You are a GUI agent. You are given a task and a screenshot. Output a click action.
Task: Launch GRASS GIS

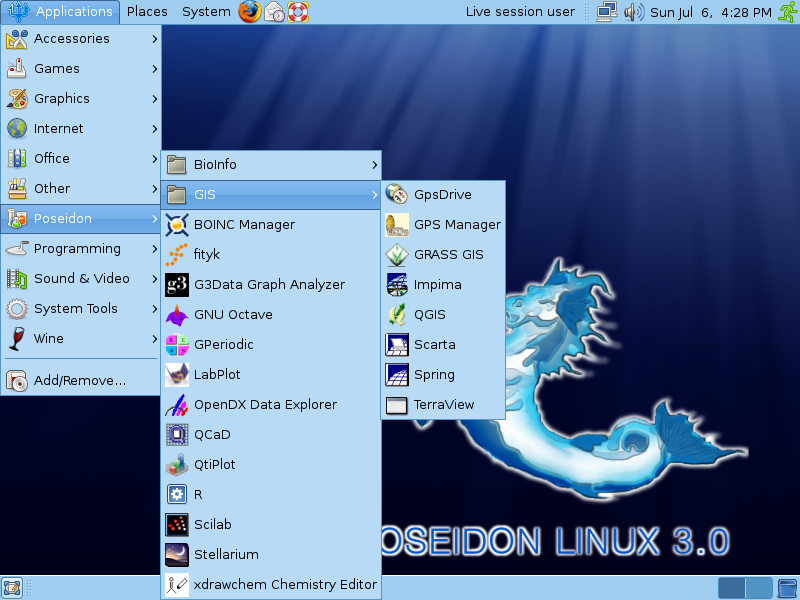click(x=443, y=255)
